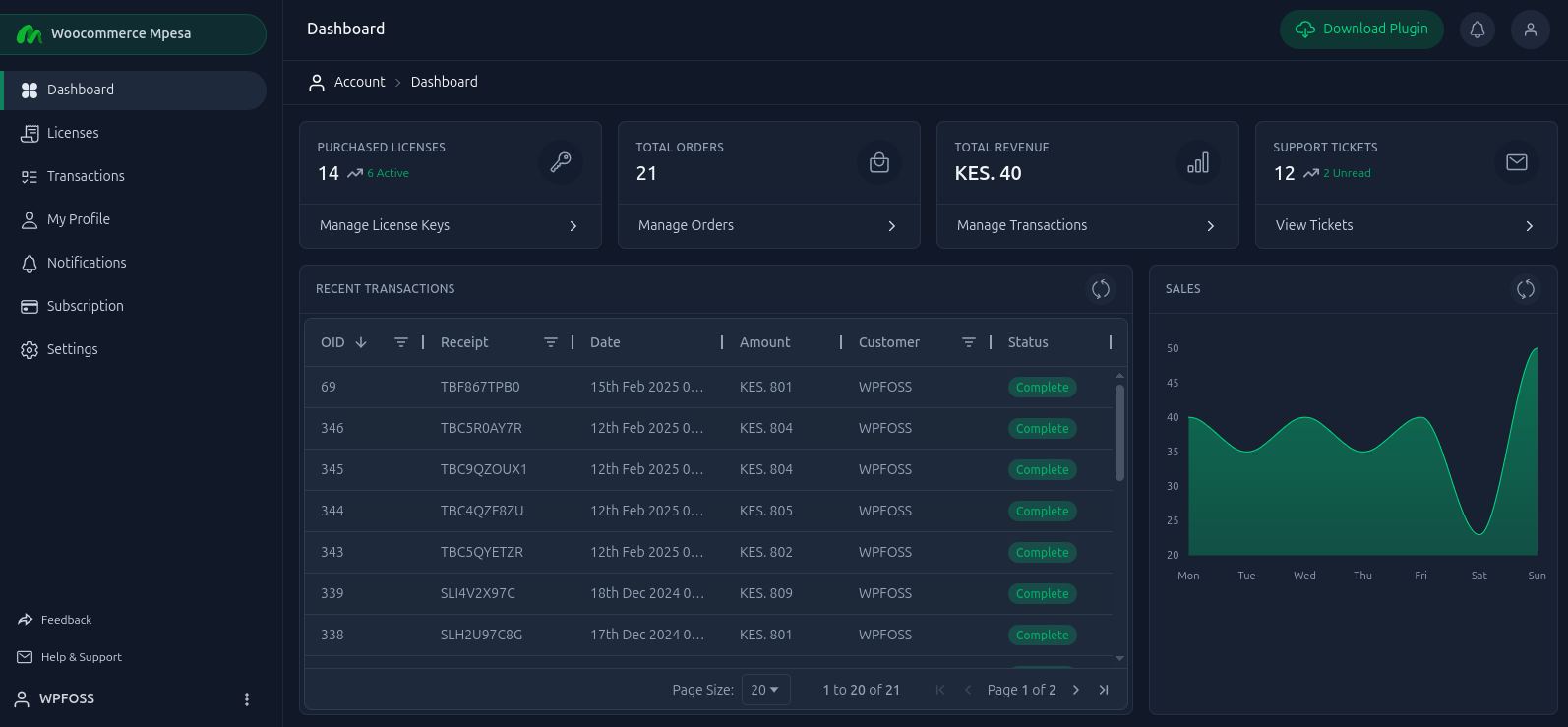This screenshot has width=1568, height=727.
Task: Click the bar chart icon in Total Revenue
Action: [x=1198, y=162]
